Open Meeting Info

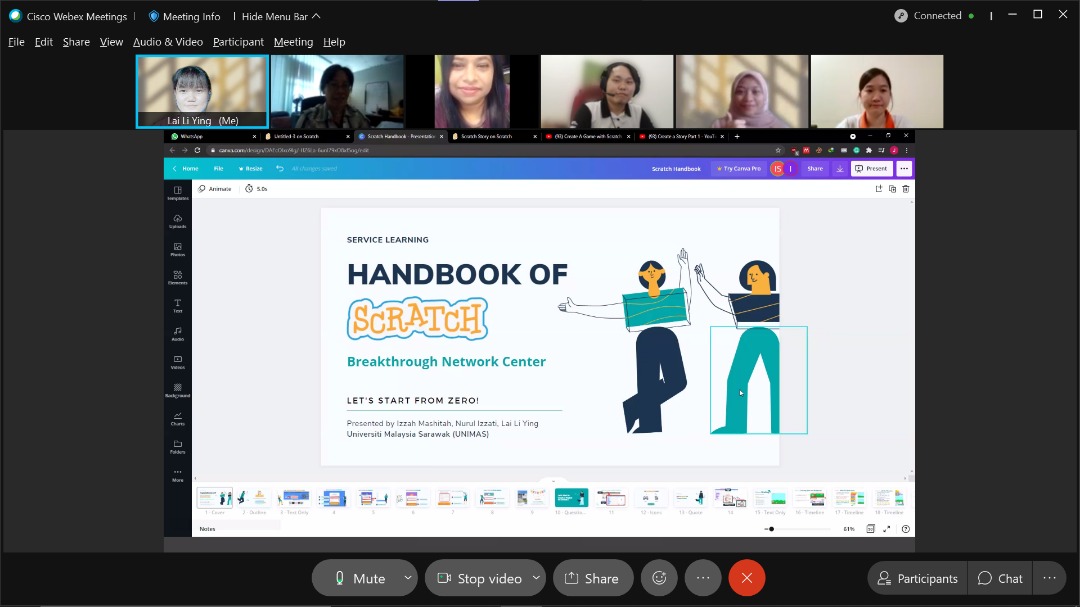pyautogui.click(x=185, y=16)
